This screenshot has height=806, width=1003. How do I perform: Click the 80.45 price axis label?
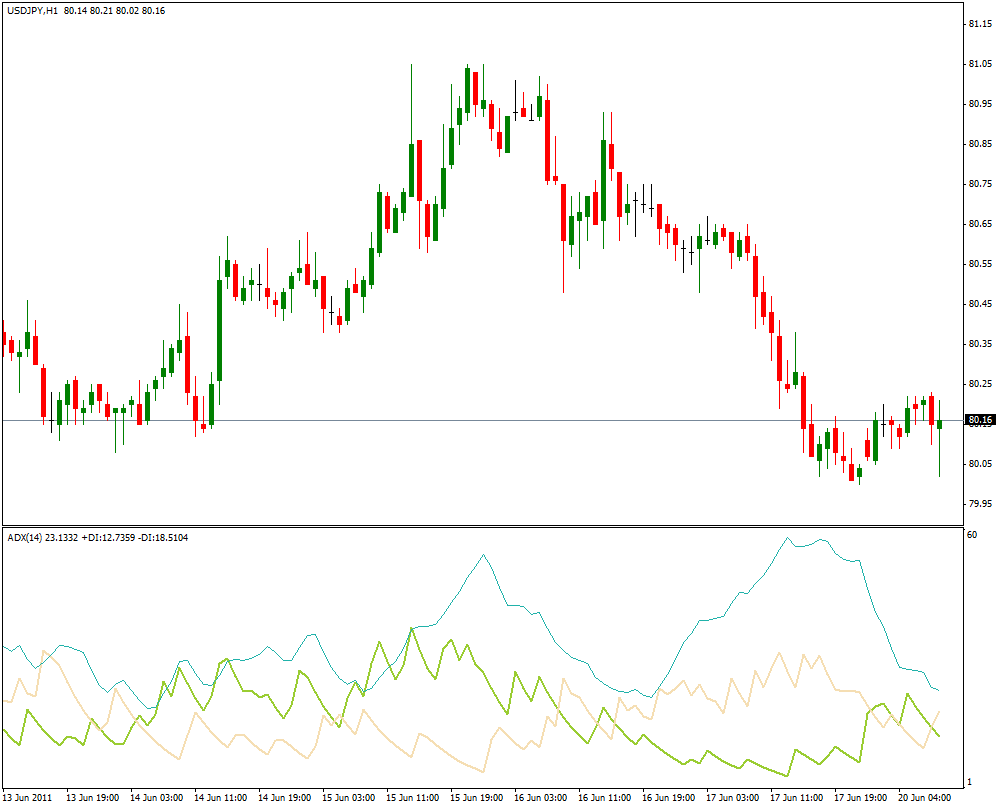(980, 304)
